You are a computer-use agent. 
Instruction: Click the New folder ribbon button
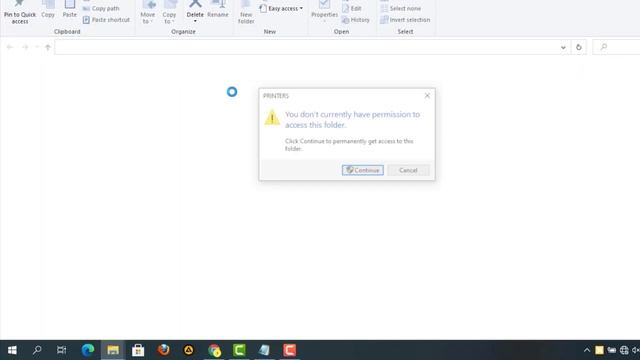[x=246, y=12]
